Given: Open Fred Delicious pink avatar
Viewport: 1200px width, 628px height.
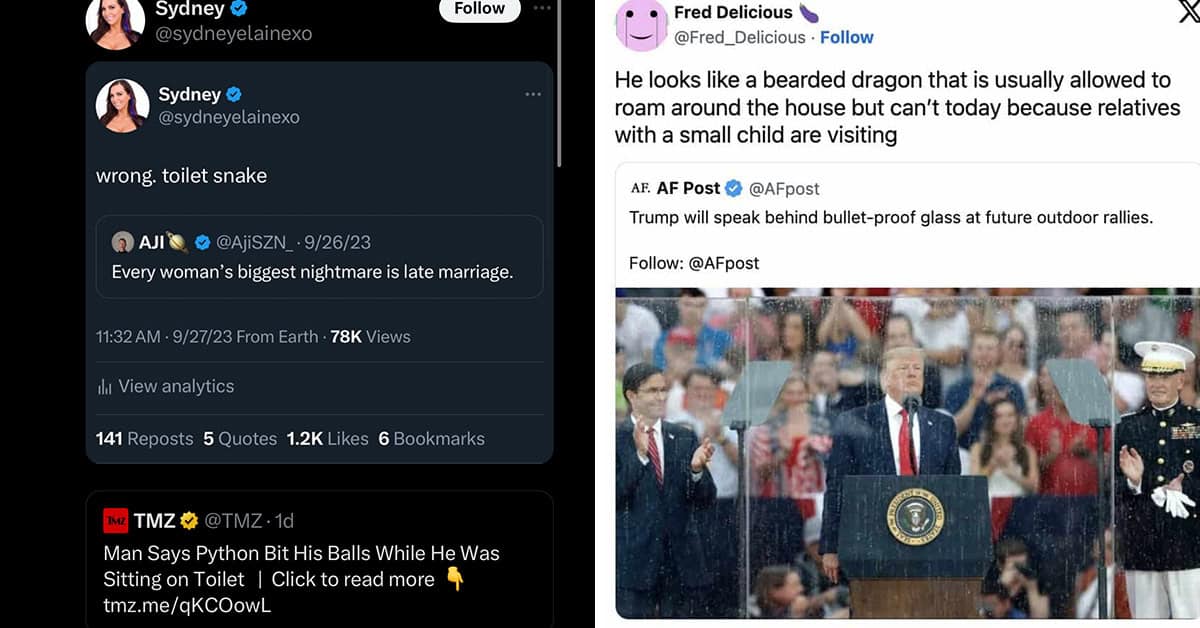Looking at the screenshot, I should click(x=640, y=25).
